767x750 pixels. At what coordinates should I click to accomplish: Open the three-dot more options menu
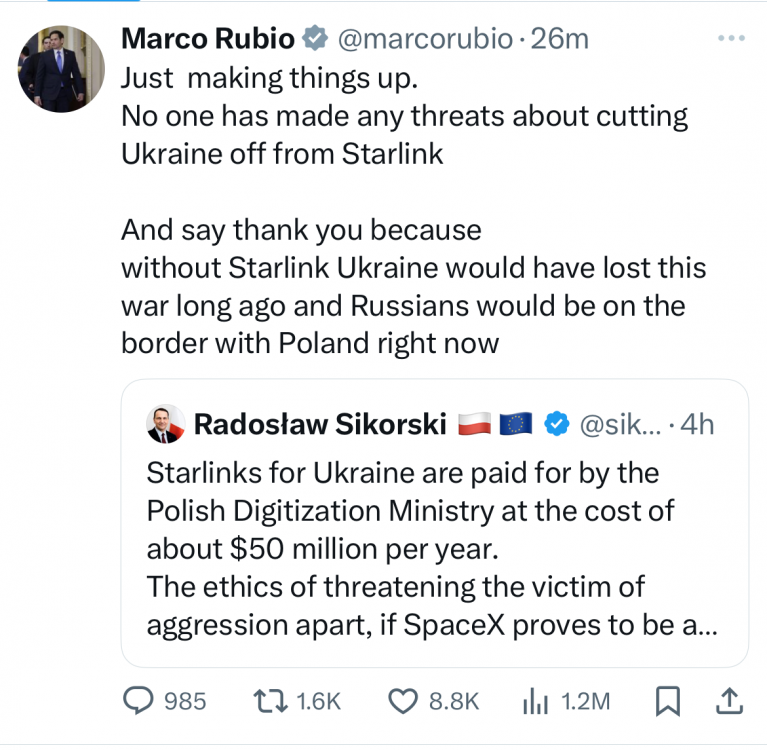pyautogui.click(x=732, y=40)
